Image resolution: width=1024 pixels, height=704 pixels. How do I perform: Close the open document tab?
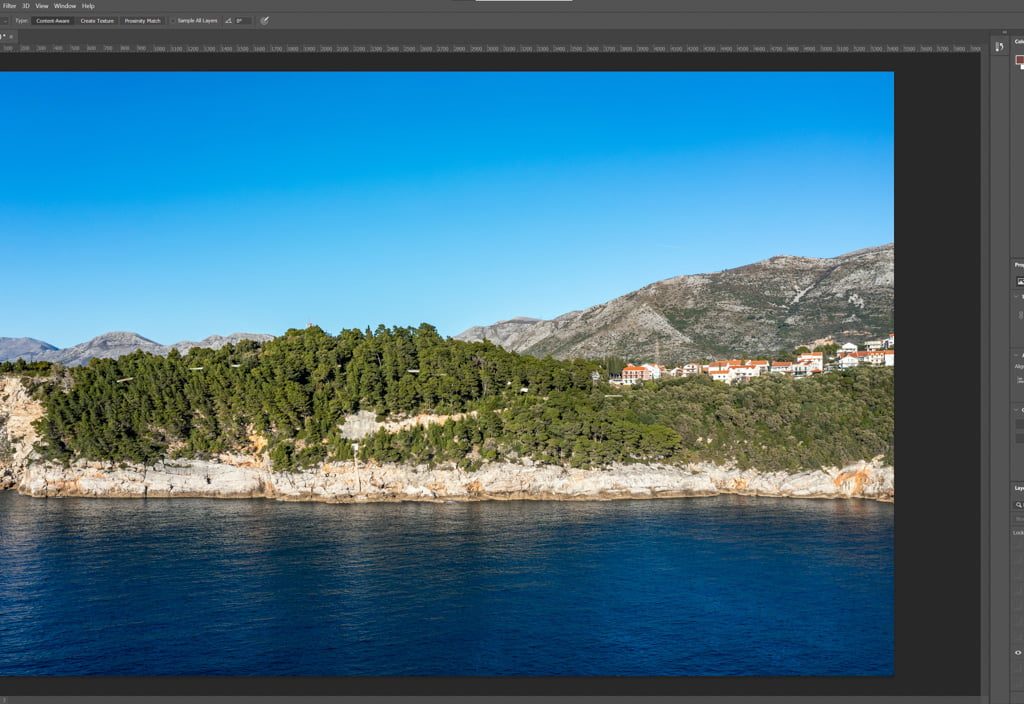10,36
